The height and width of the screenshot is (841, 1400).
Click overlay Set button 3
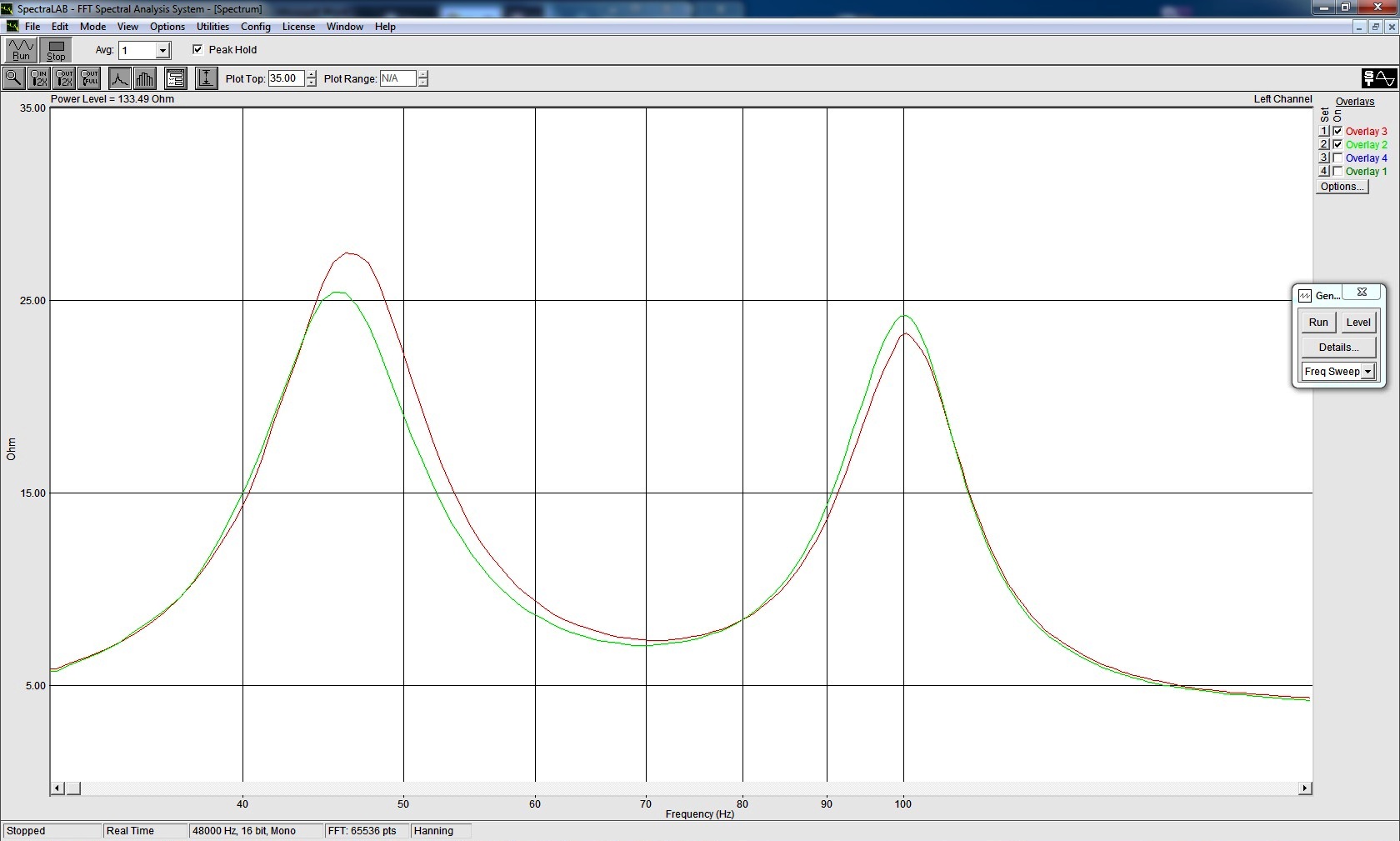[1324, 158]
